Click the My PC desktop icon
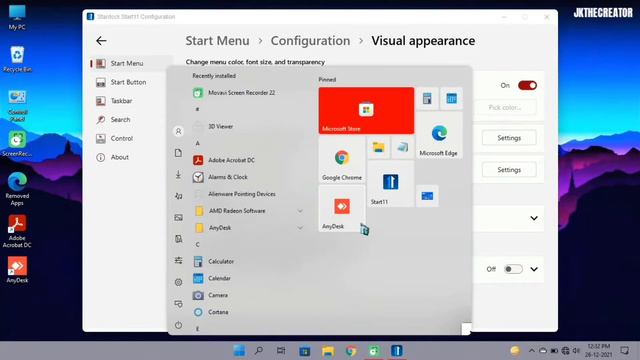 click(x=17, y=18)
